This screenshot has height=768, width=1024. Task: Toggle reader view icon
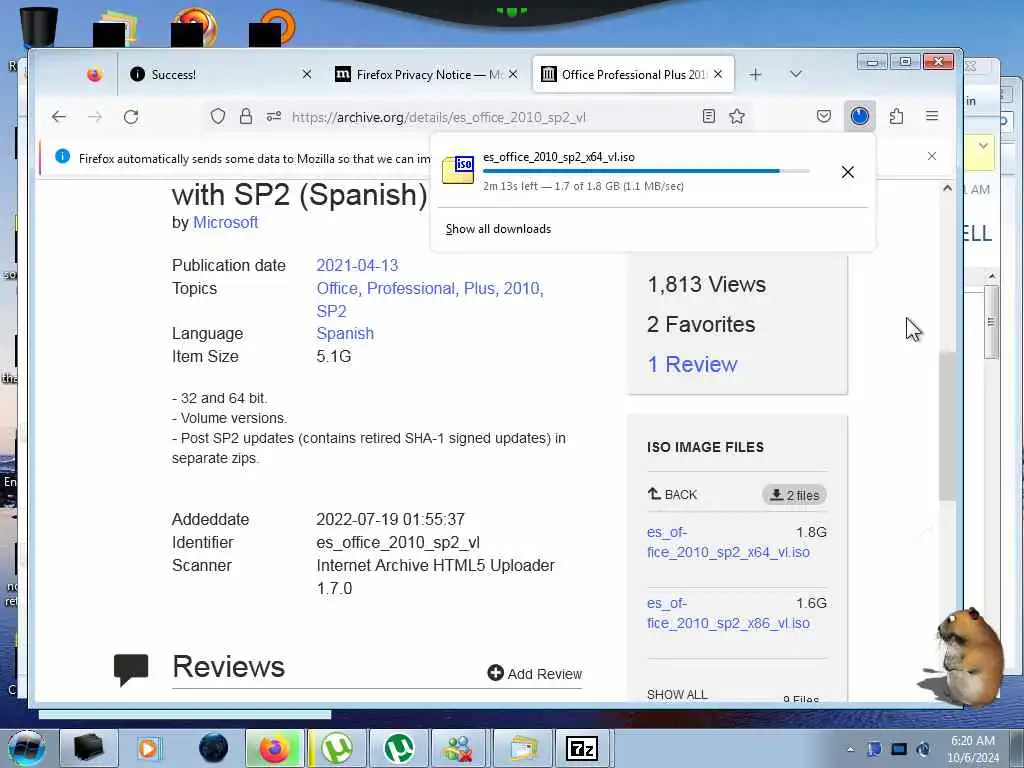pyautogui.click(x=709, y=117)
